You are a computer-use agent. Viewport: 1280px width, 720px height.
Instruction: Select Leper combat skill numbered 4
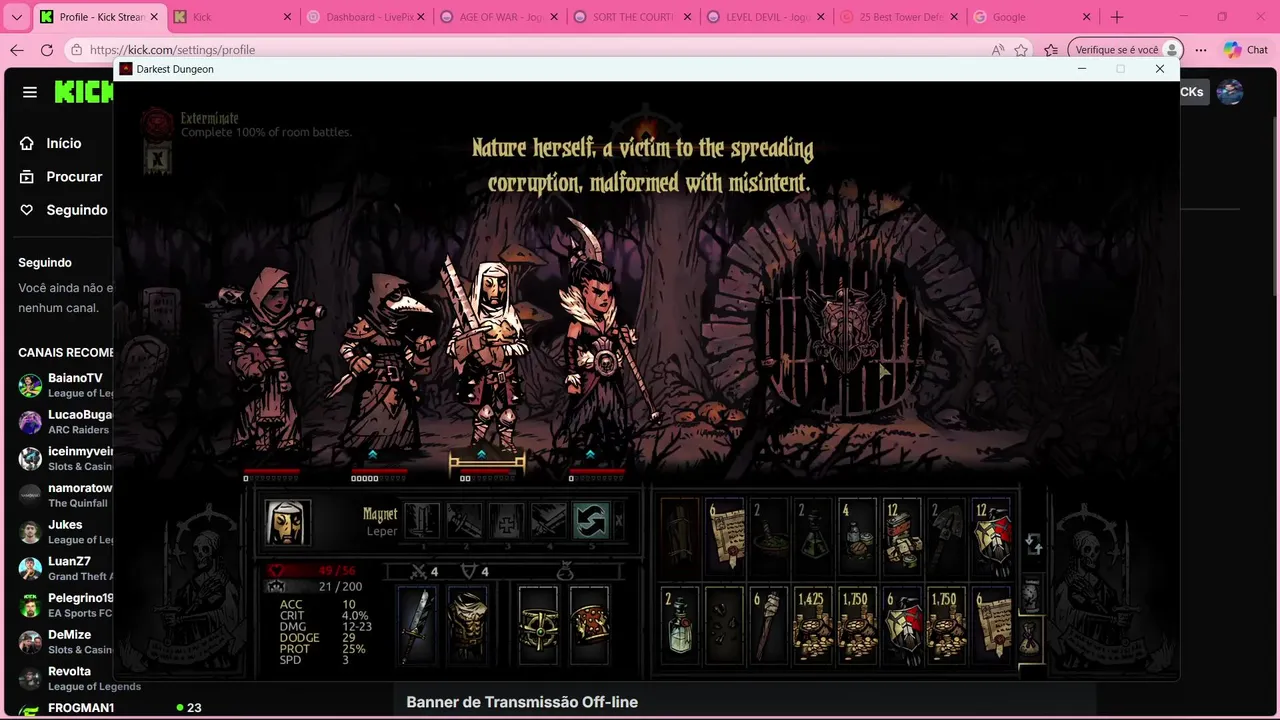pyautogui.click(x=549, y=522)
